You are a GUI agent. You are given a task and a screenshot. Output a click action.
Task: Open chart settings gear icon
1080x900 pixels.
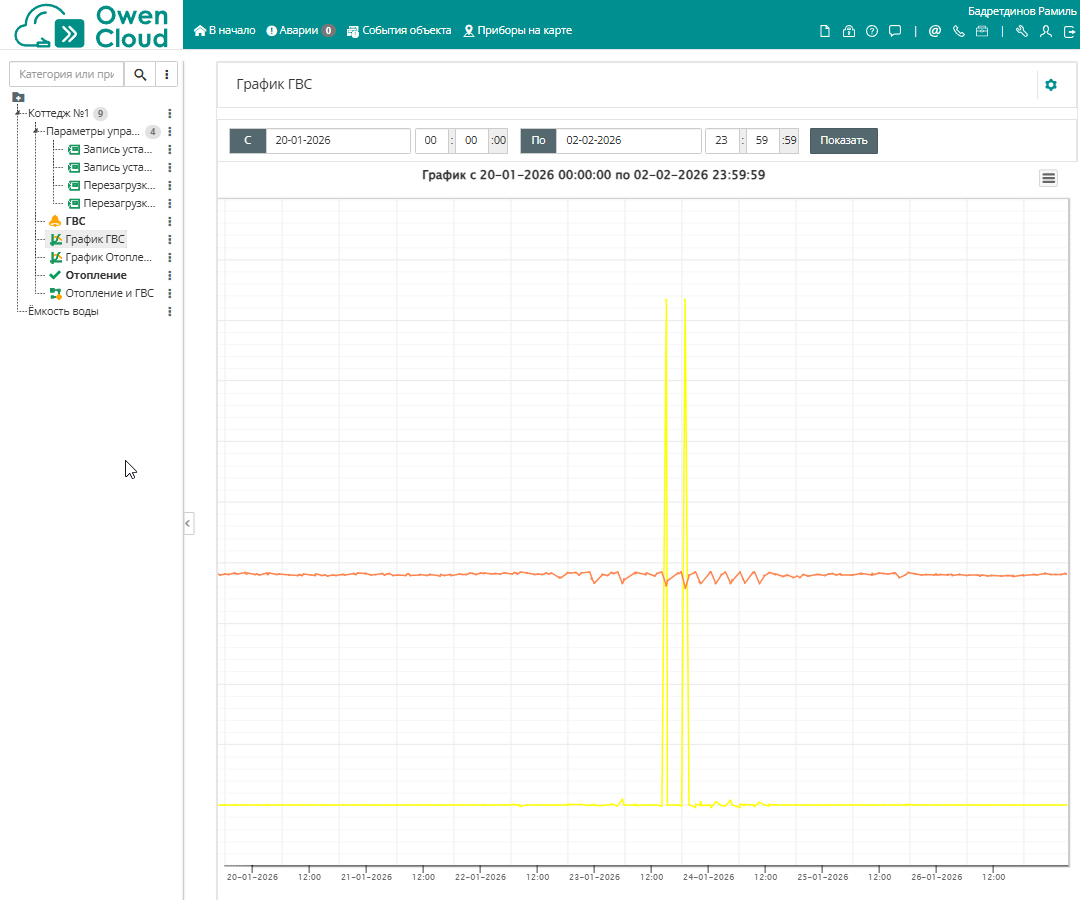click(1050, 85)
